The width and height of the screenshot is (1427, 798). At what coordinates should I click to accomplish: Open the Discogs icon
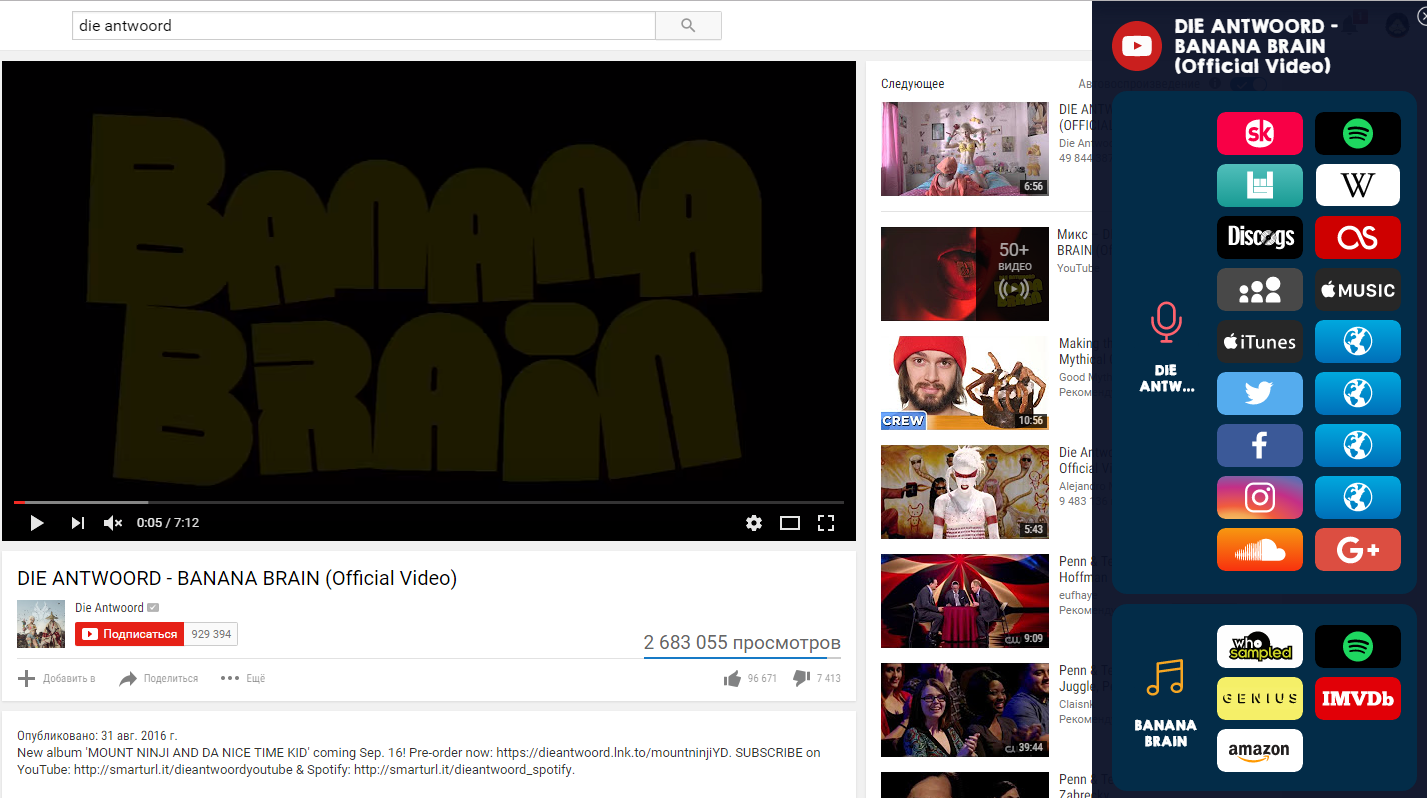1260,237
